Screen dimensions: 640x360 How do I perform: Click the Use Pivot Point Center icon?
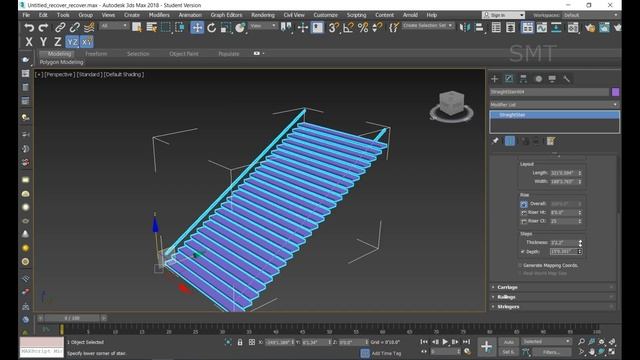click(286, 28)
